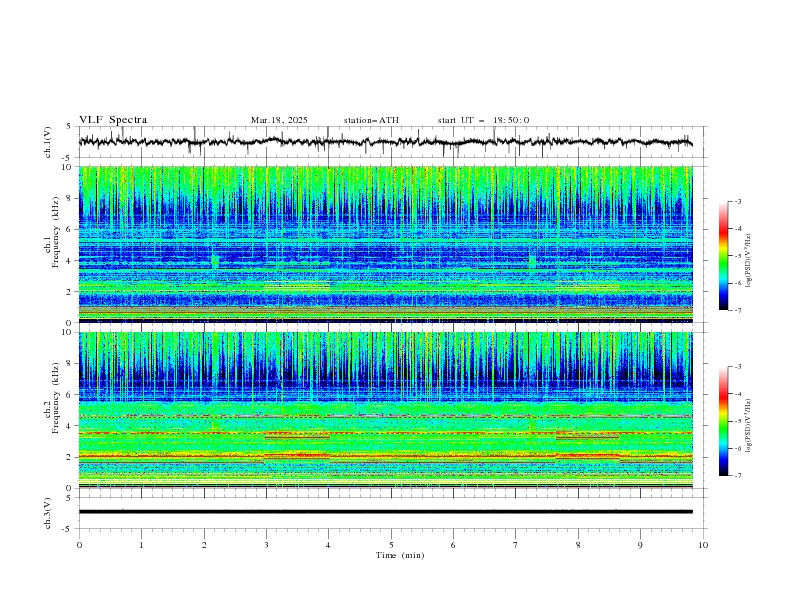Viewport: 792px width, 612px height.
Task: Click the "ch.3(V)" waveform axis label
Action: pyautogui.click(x=48, y=513)
